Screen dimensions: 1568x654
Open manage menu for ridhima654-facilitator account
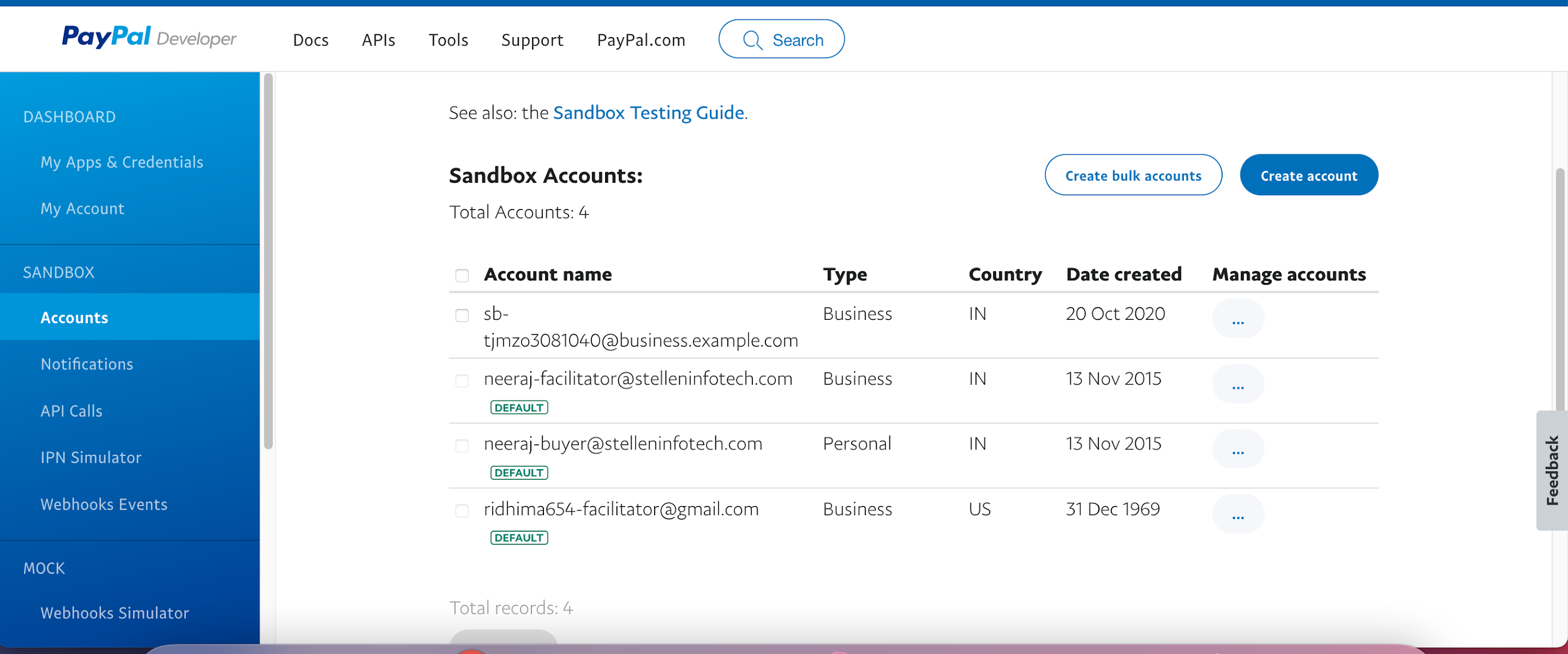click(x=1238, y=514)
